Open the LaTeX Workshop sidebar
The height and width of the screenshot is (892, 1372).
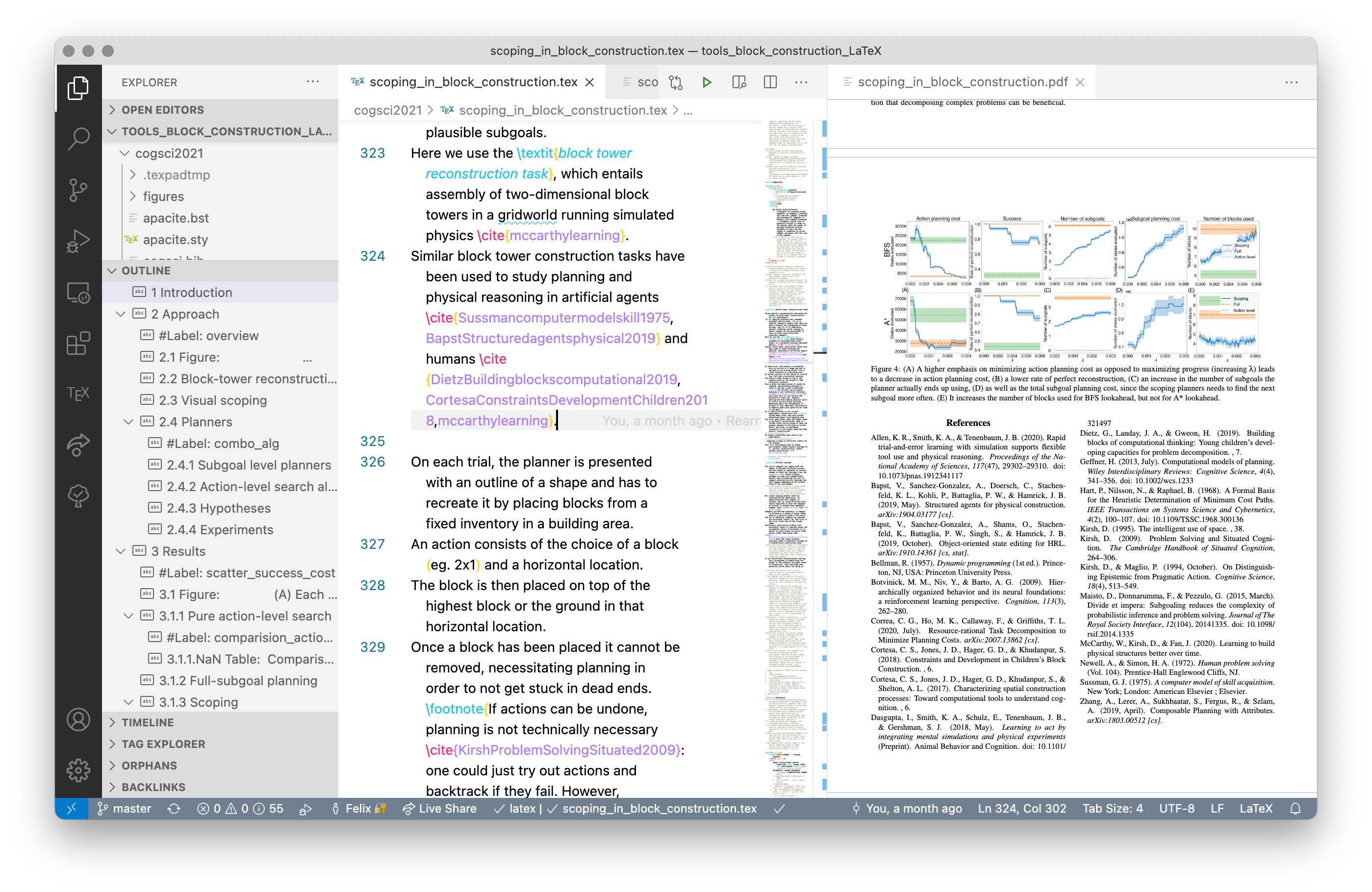(78, 393)
